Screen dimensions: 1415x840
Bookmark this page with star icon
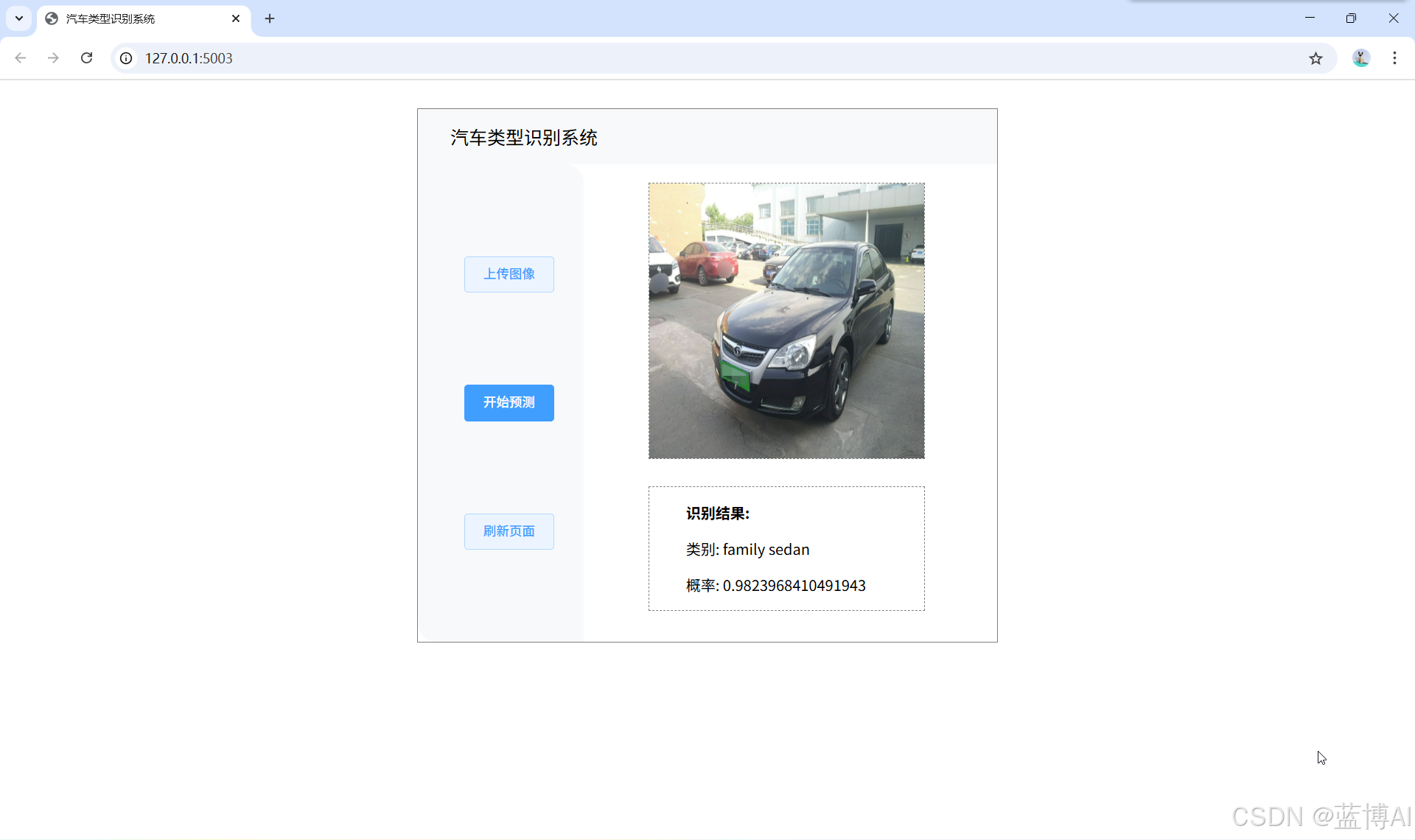(x=1316, y=58)
